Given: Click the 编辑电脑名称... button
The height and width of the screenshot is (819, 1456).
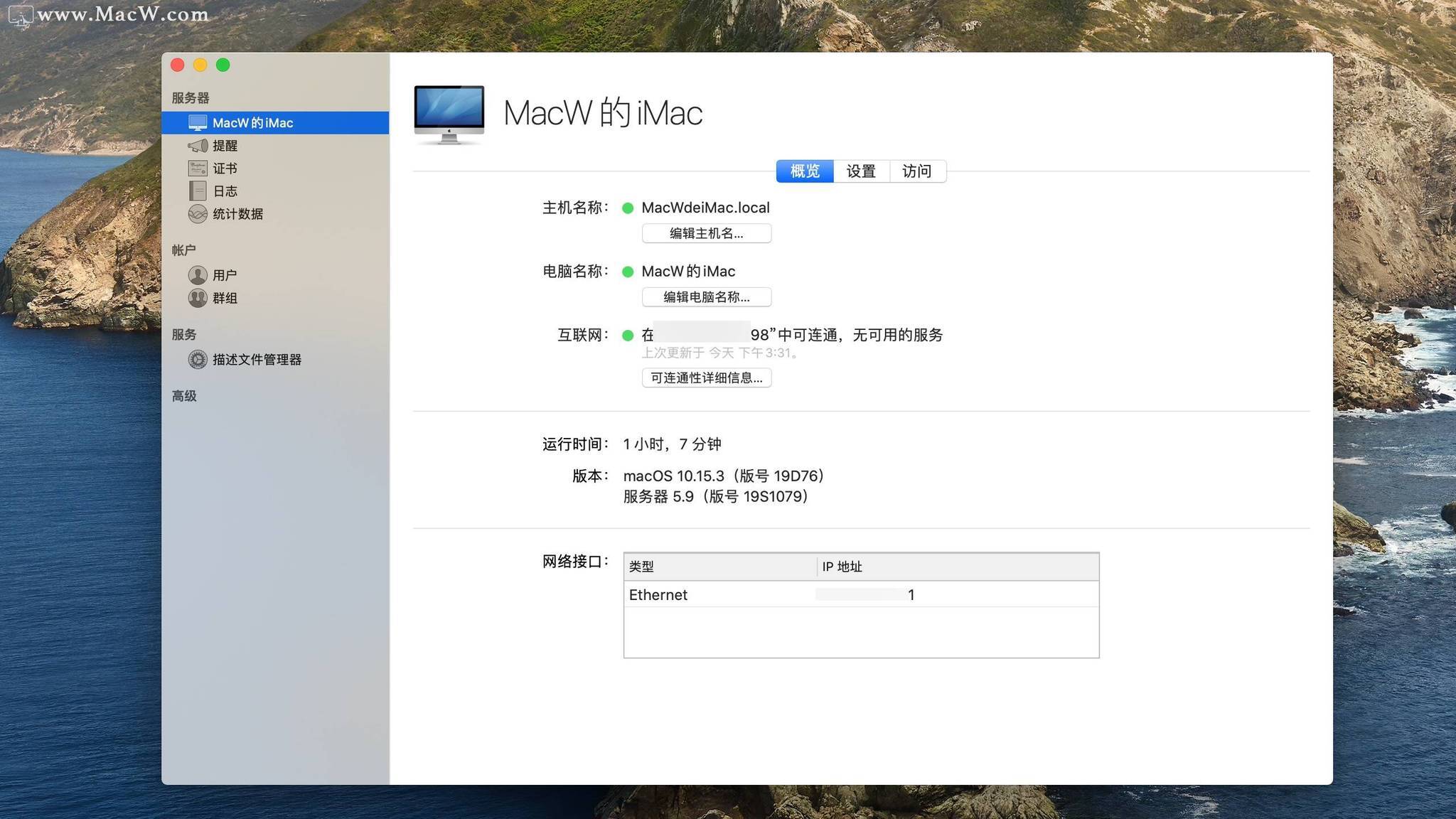Looking at the screenshot, I should click(x=707, y=297).
